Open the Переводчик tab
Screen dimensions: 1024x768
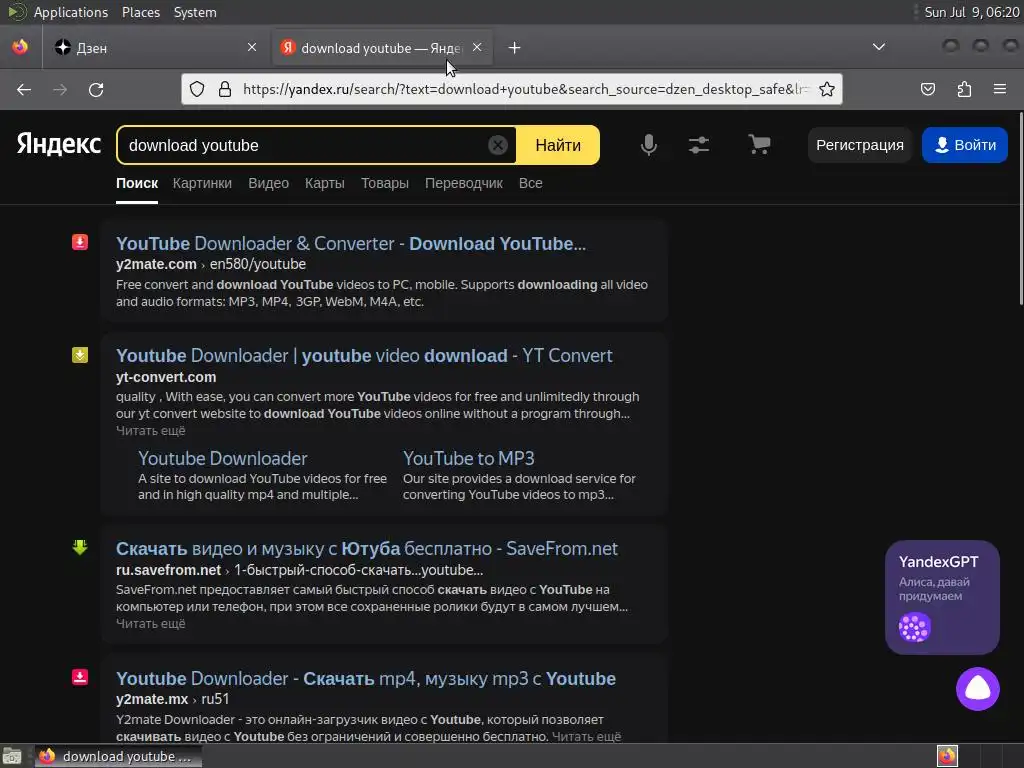[464, 184]
